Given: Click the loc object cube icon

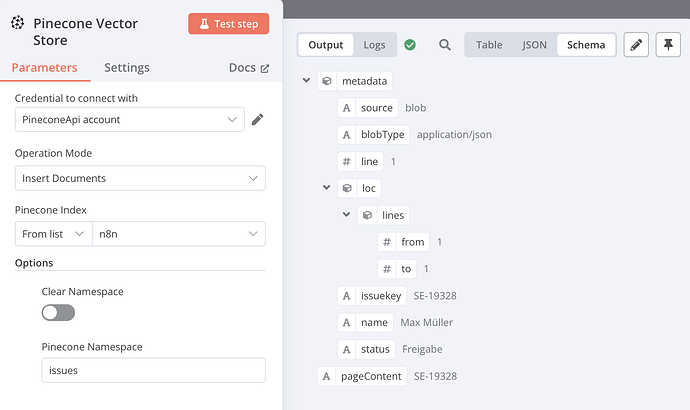Looking at the screenshot, I should point(347,188).
